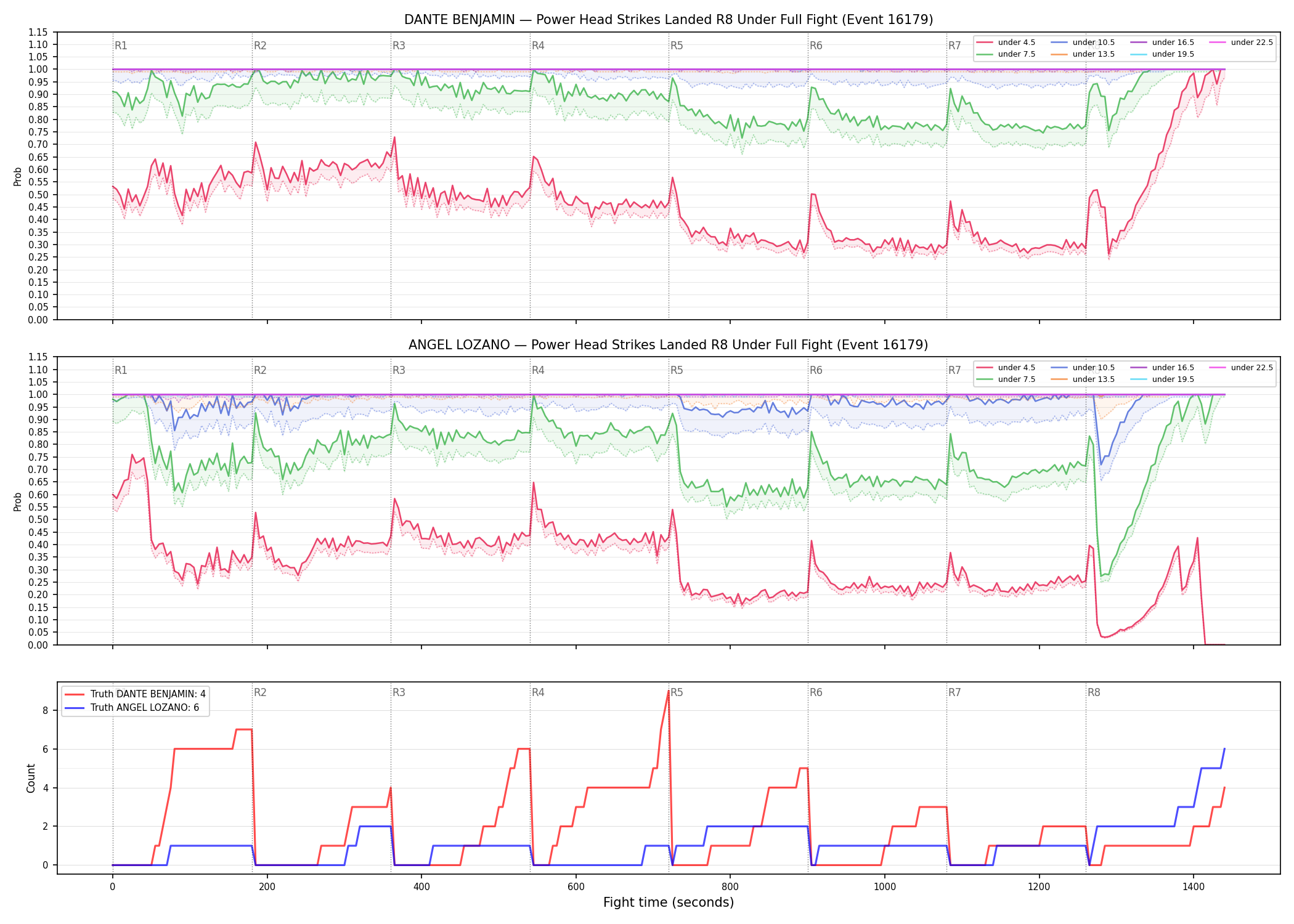Click R8 label in the Count chart
Viewport: 1294px width, 924px height.
(1094, 692)
